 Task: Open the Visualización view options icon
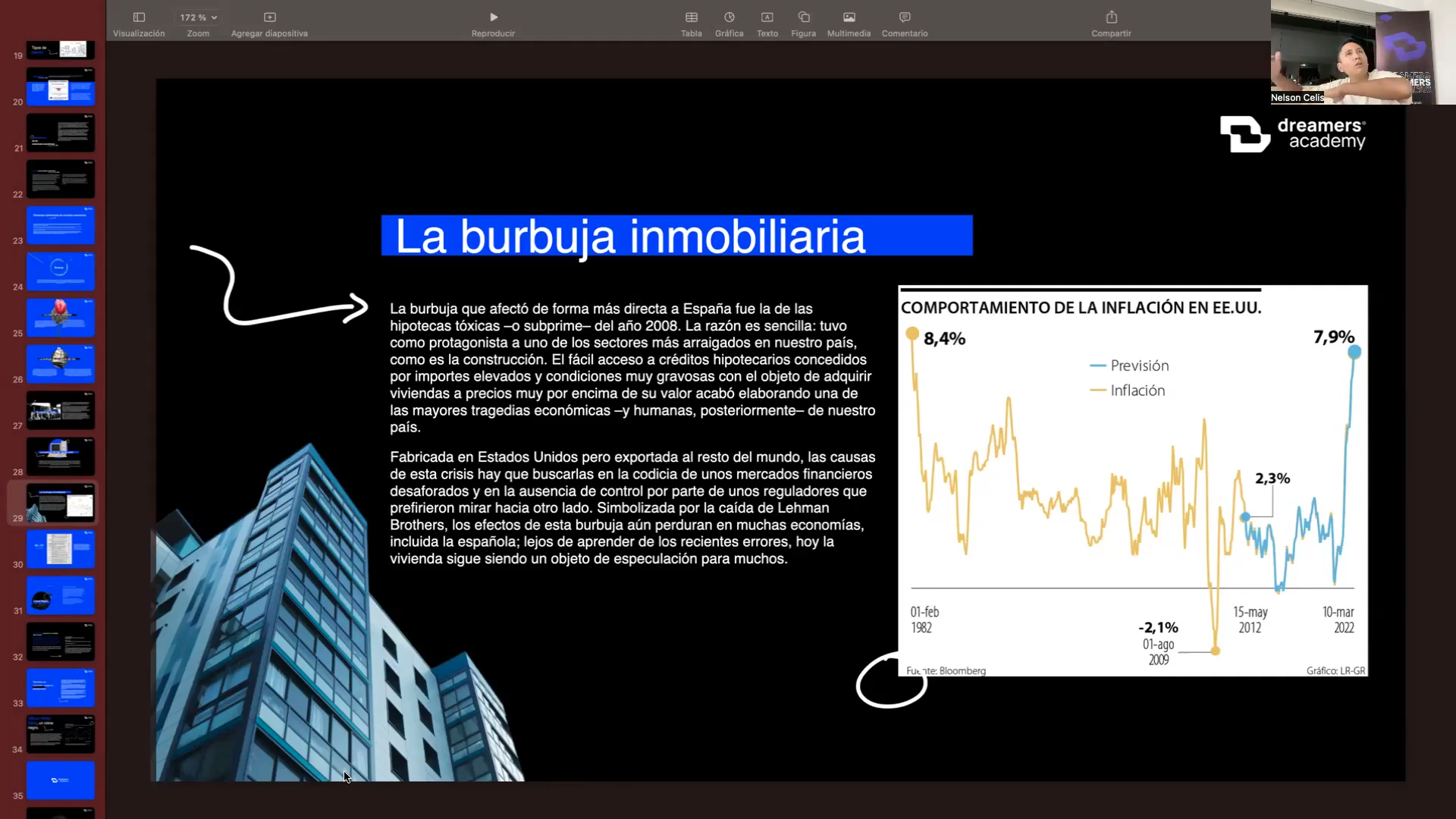139,17
